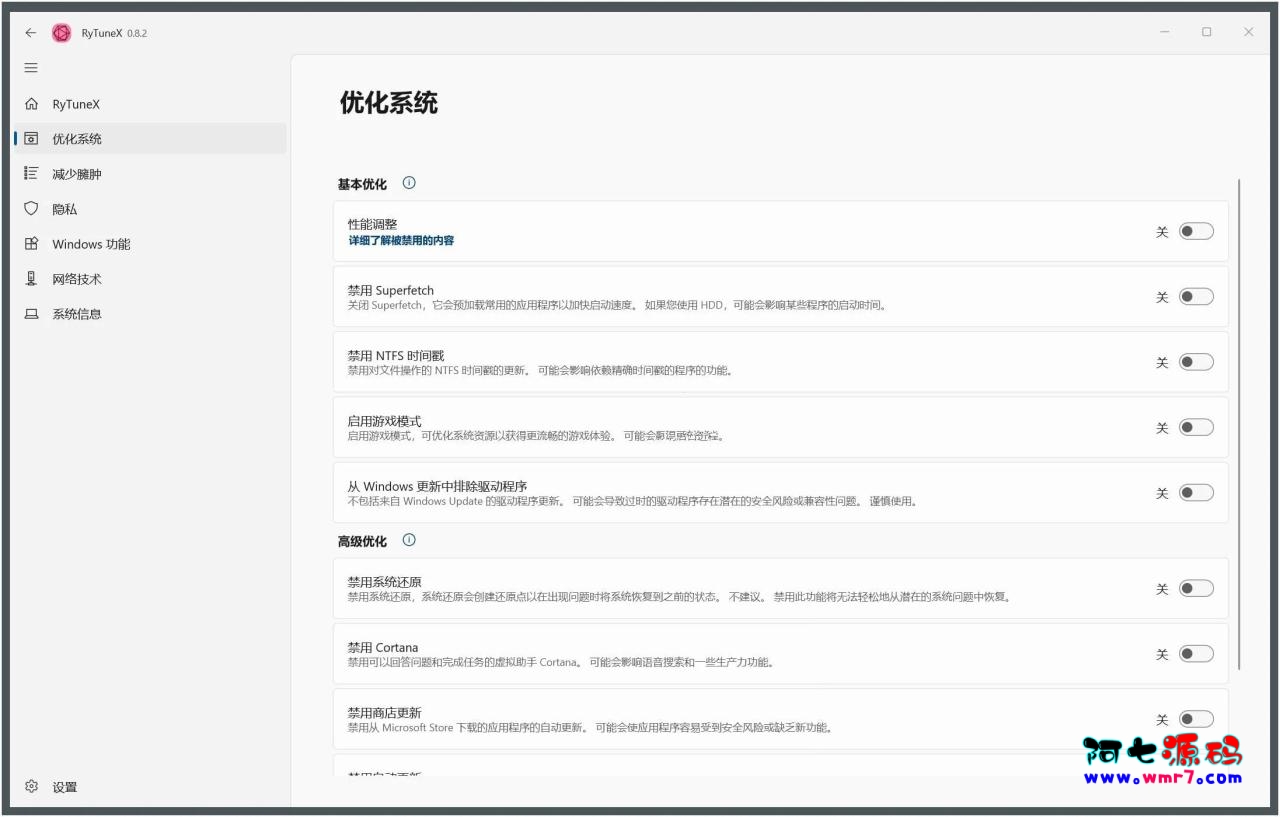Enable the 启用游戏模式 switch
The height and width of the screenshot is (817, 1280).
(1196, 427)
